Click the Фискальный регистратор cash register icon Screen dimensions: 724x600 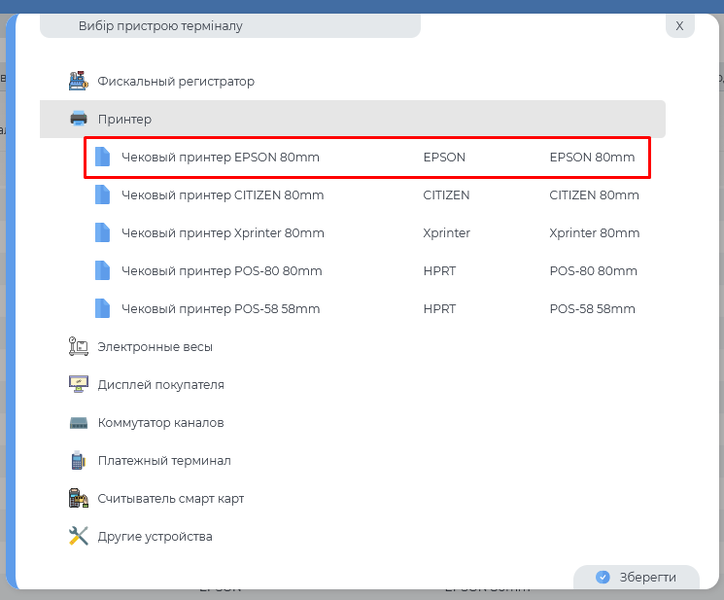tap(79, 81)
